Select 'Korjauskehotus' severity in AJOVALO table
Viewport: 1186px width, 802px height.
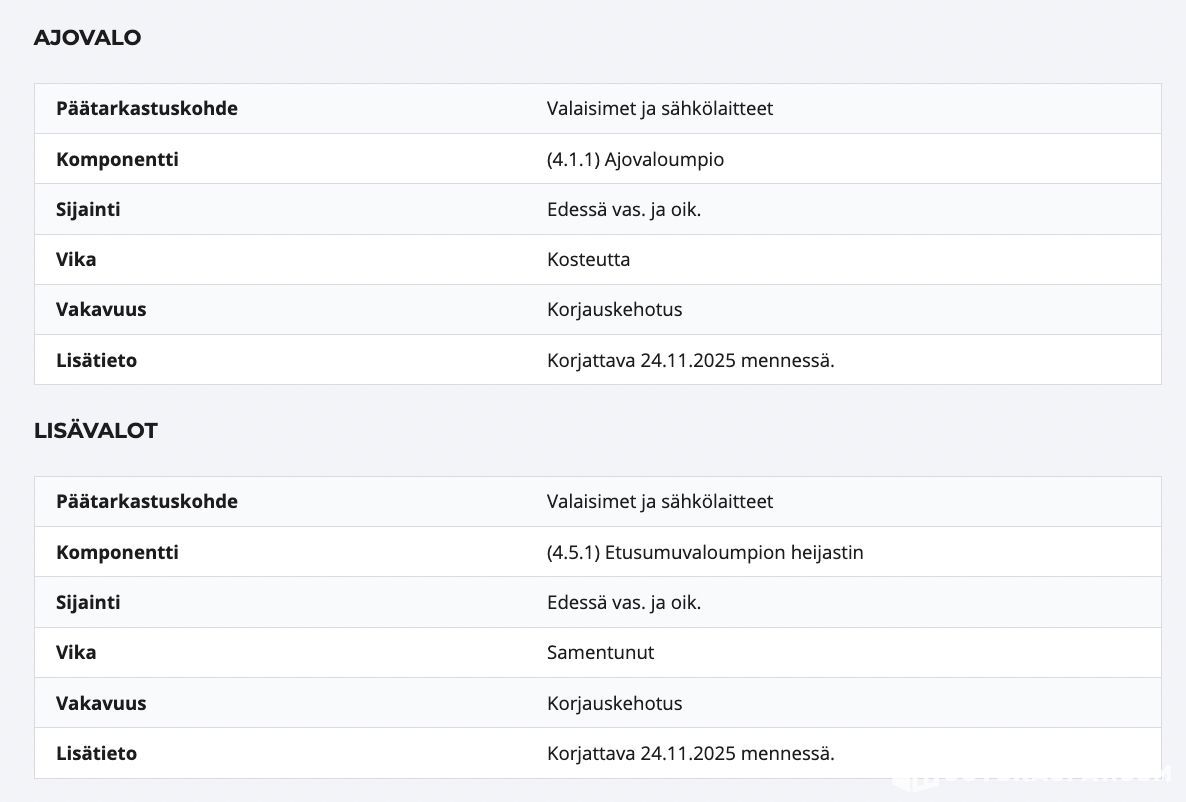[614, 310]
